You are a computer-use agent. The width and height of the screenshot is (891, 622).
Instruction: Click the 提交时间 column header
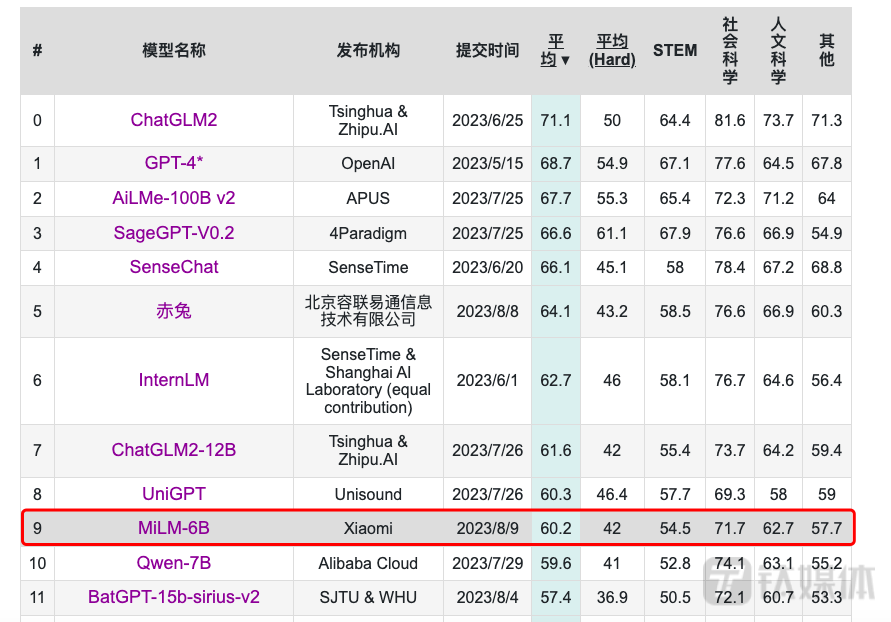point(487,51)
